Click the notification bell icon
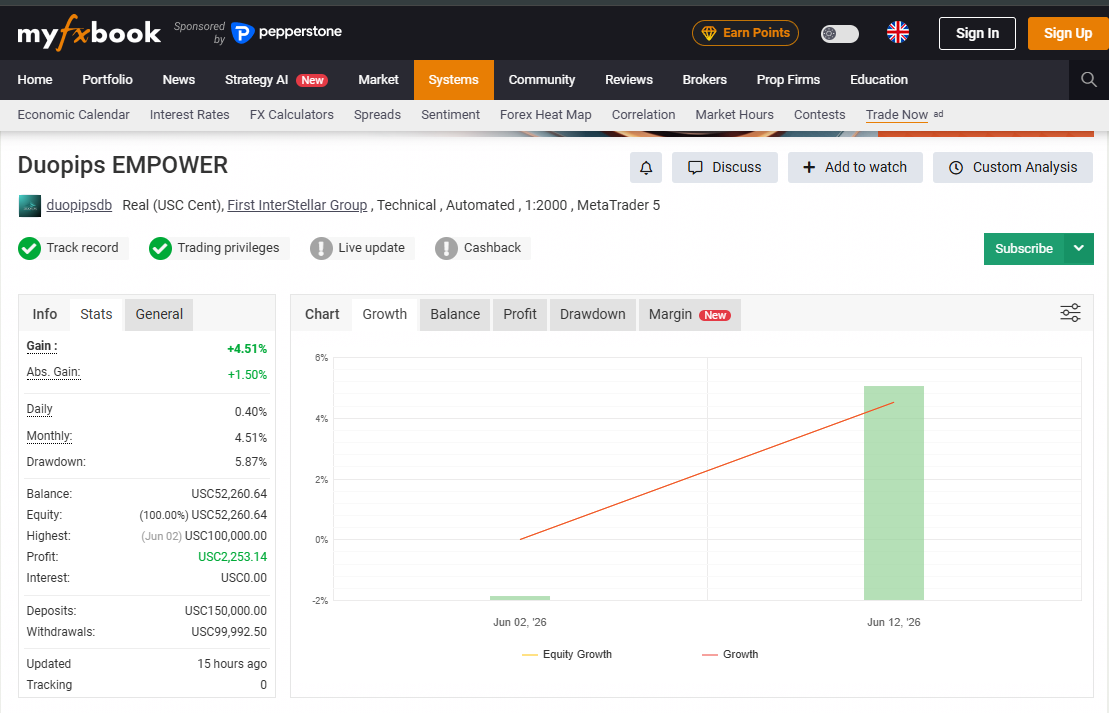The image size is (1109, 713). pyautogui.click(x=646, y=168)
